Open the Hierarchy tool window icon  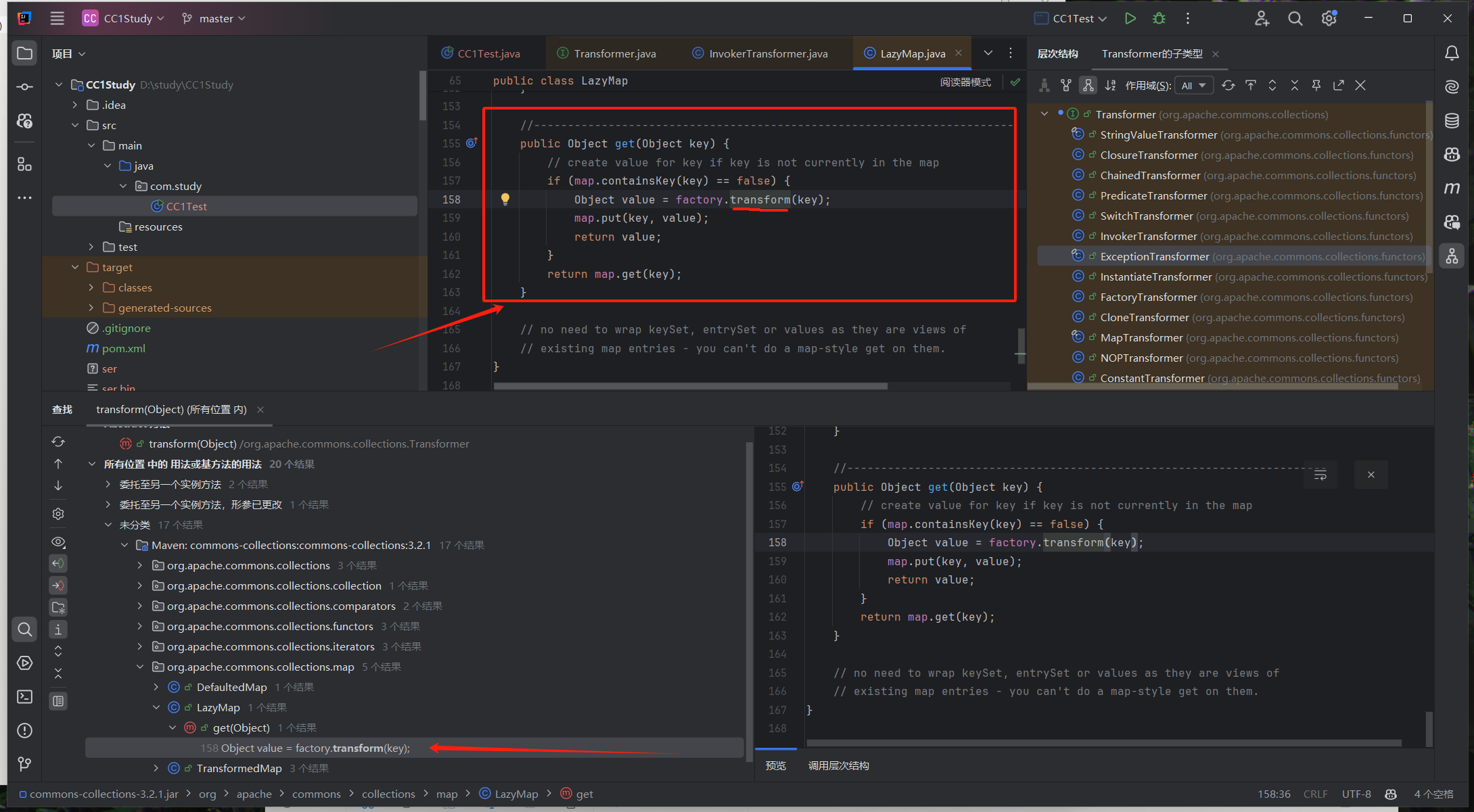click(x=1452, y=256)
